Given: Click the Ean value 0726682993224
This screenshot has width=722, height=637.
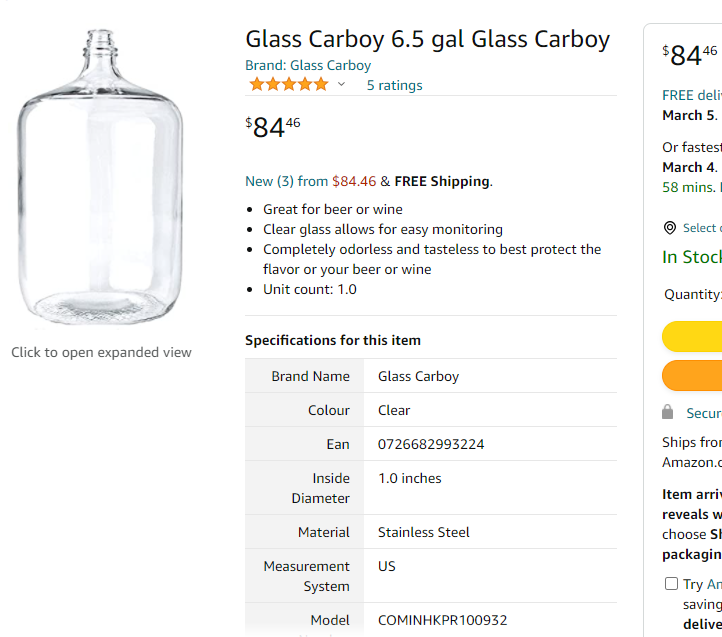Looking at the screenshot, I should [x=431, y=444].
